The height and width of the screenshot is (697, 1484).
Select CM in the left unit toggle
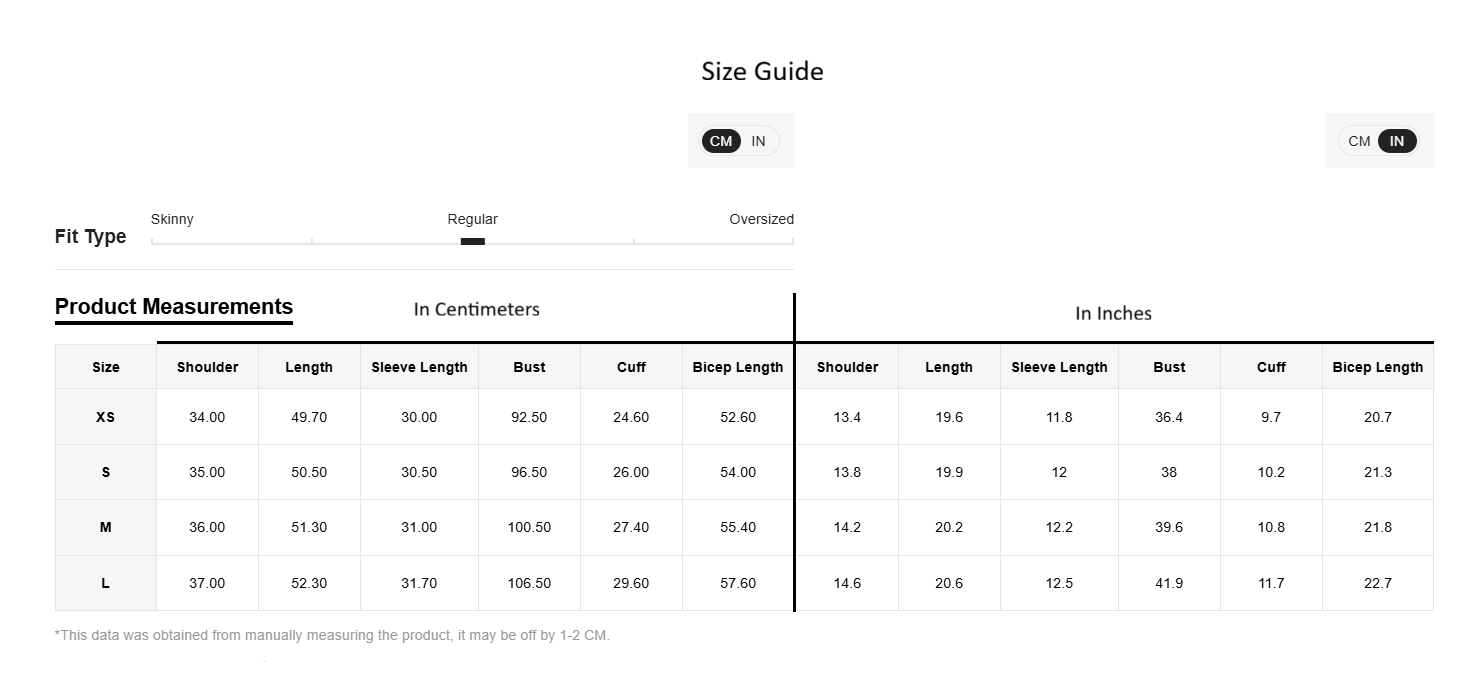pos(721,141)
